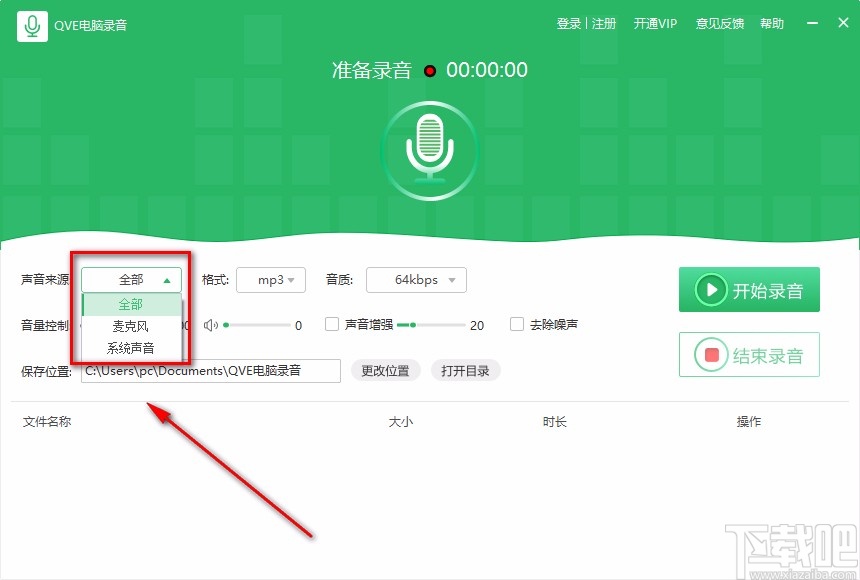Enable the 声音增强 checkbox
The height and width of the screenshot is (580, 860).
pyautogui.click(x=332, y=325)
